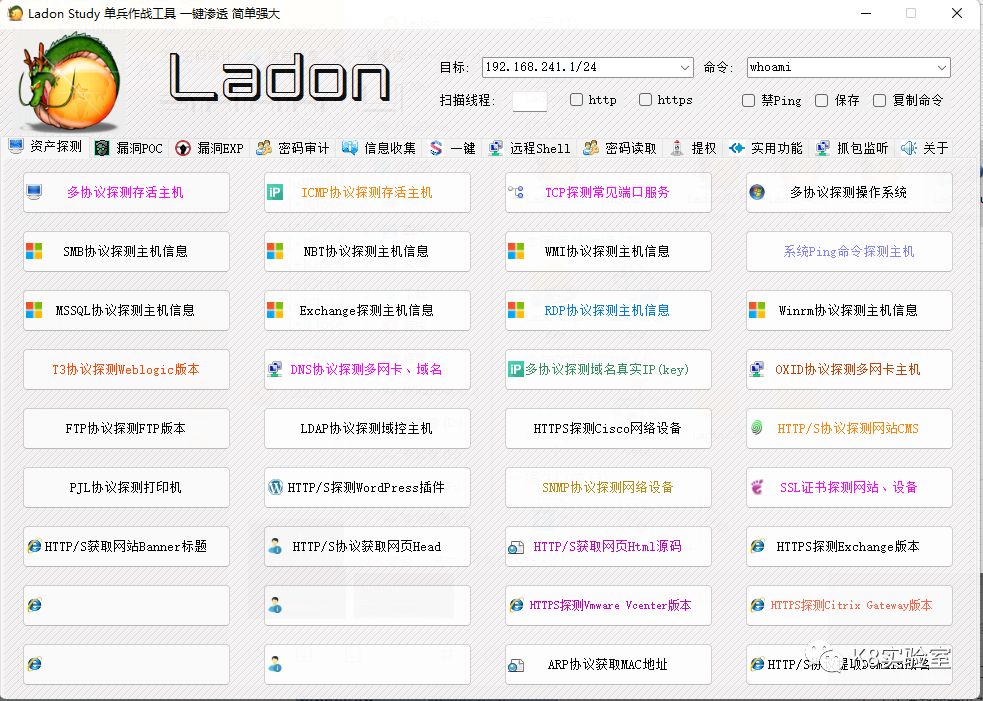Click the Windows flag icon on Winrm协议探测主机信息

(x=757, y=310)
